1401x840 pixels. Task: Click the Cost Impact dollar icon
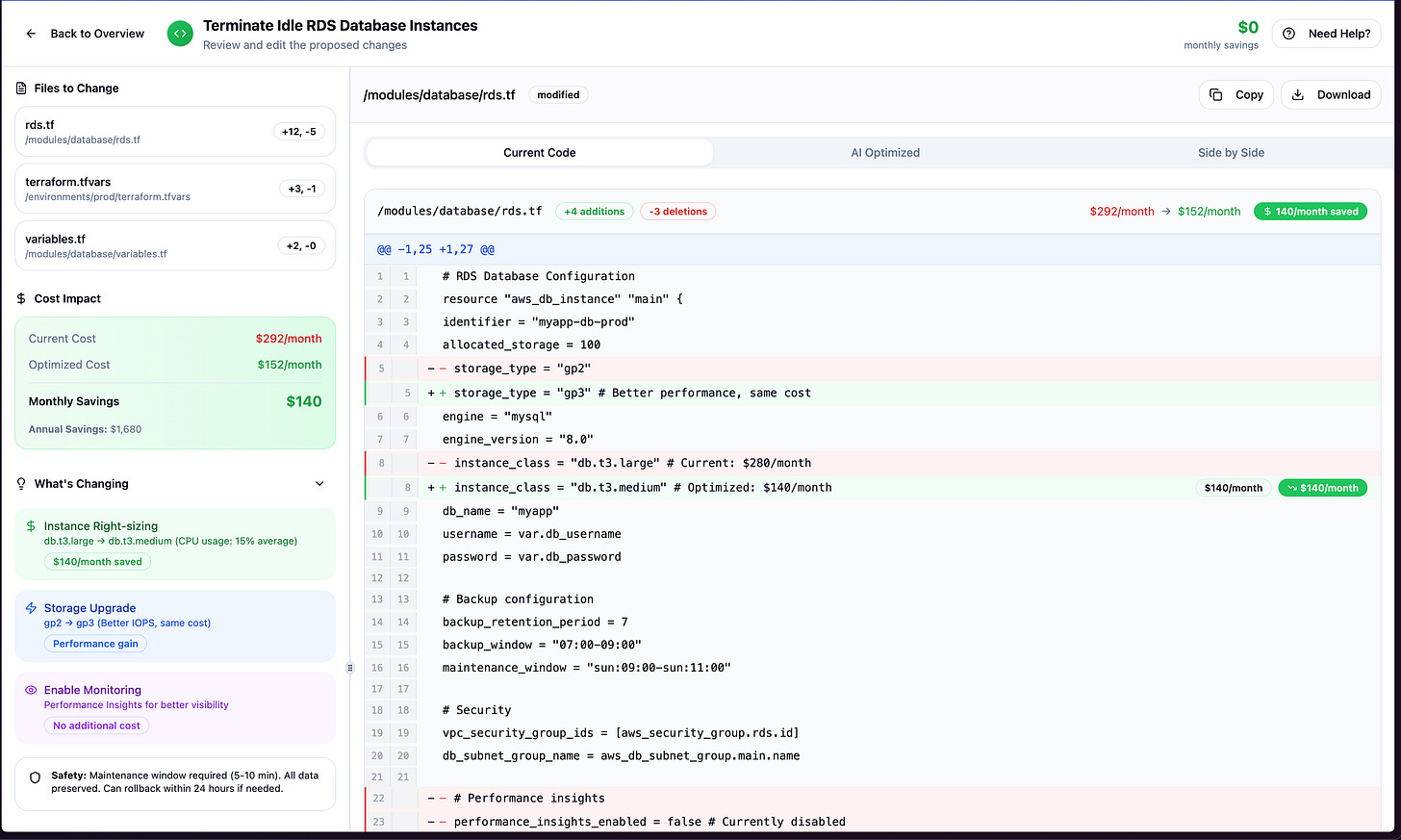click(21, 299)
